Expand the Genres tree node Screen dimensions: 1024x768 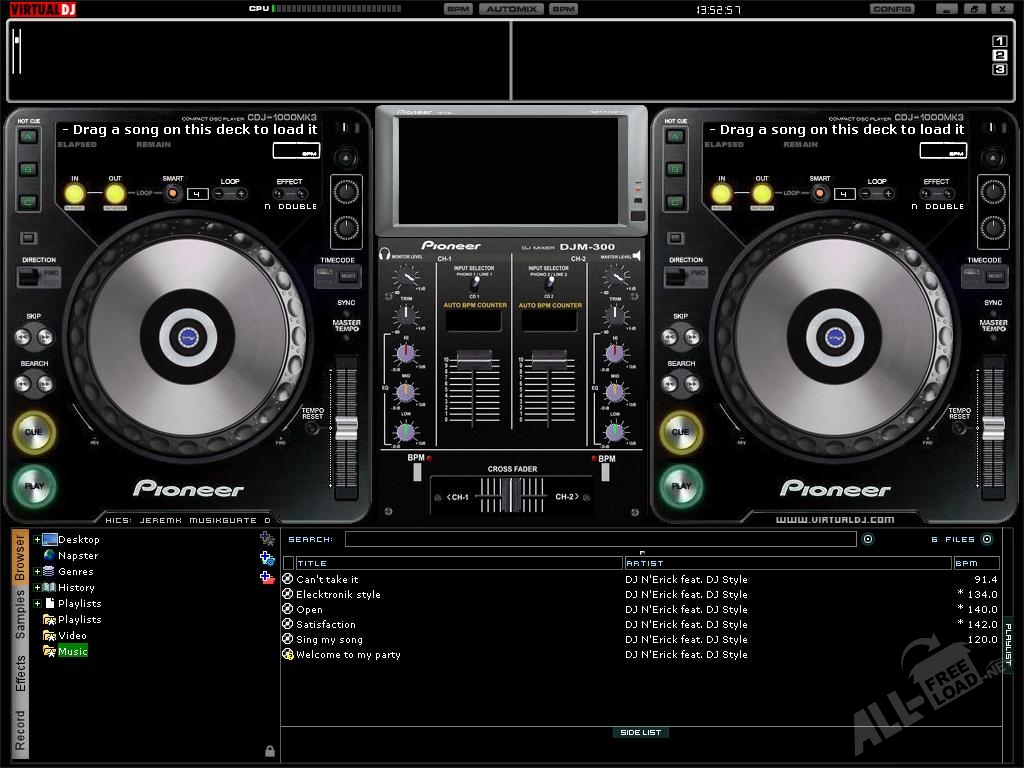click(x=37, y=572)
